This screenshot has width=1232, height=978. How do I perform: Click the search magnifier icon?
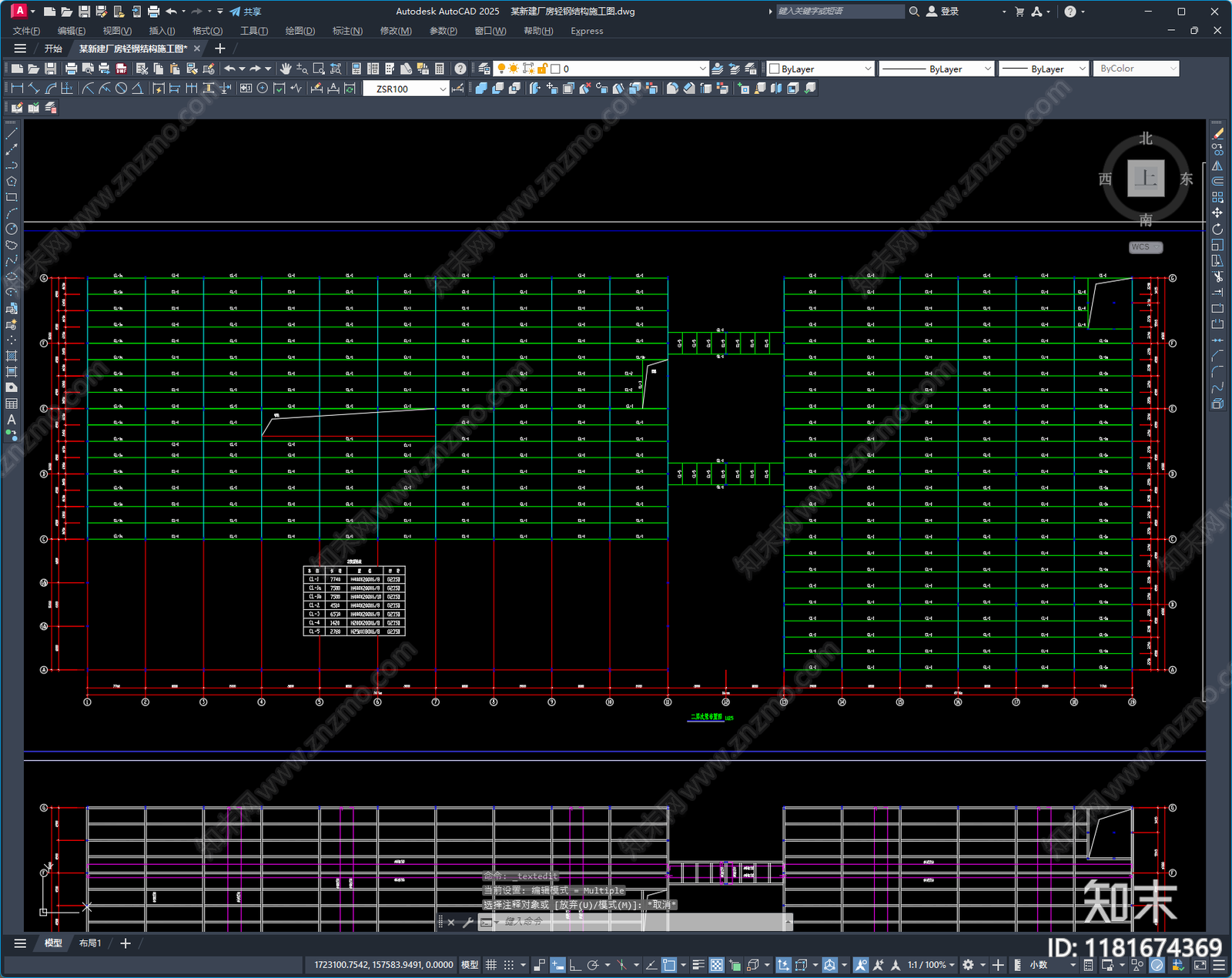914,12
